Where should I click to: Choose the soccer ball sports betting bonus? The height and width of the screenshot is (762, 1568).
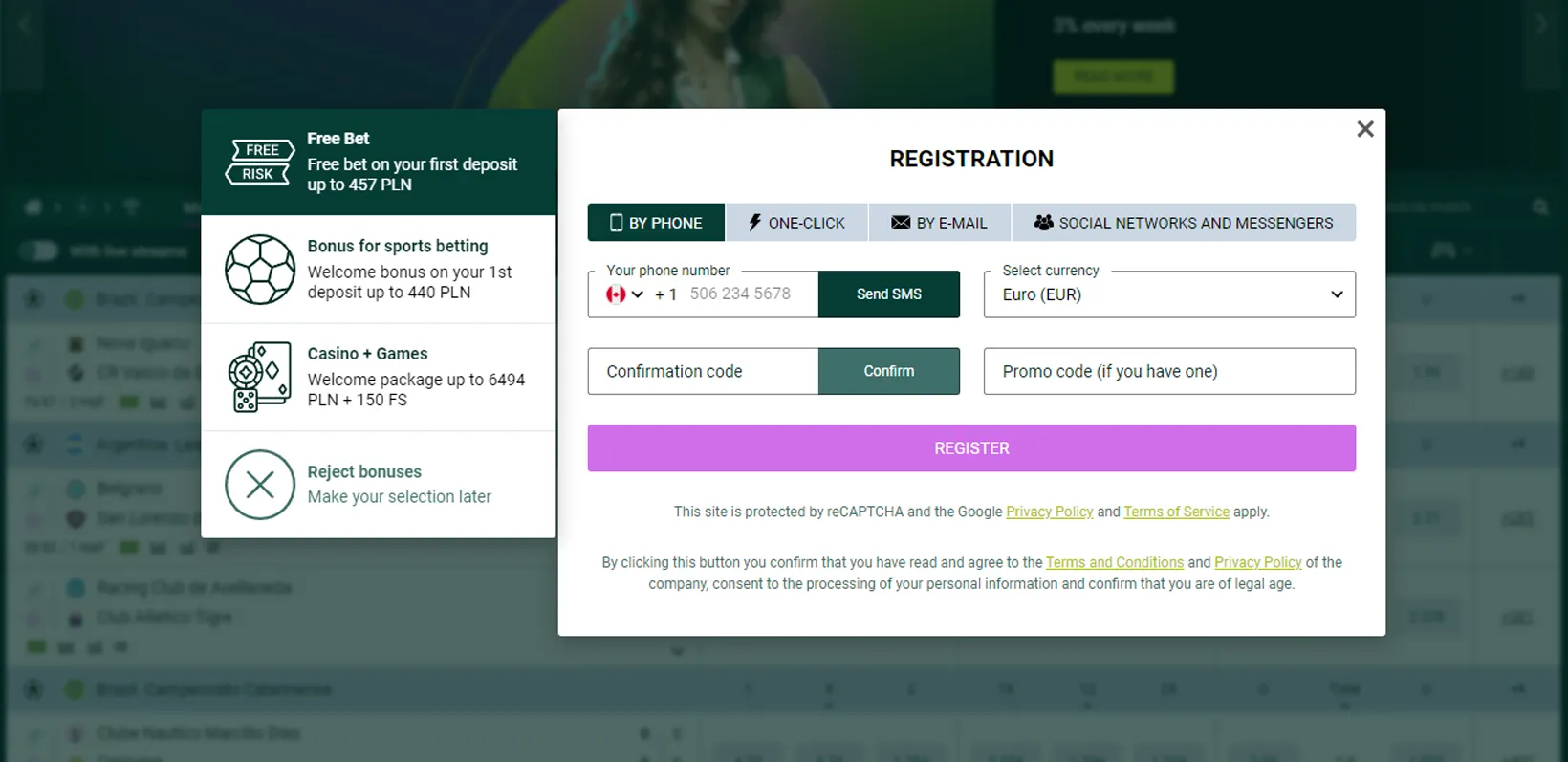259,270
